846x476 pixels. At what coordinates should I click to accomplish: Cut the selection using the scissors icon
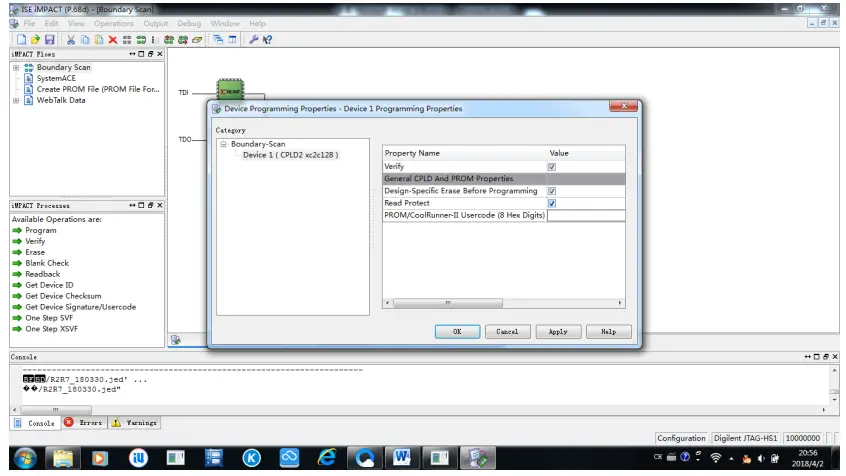coord(71,39)
